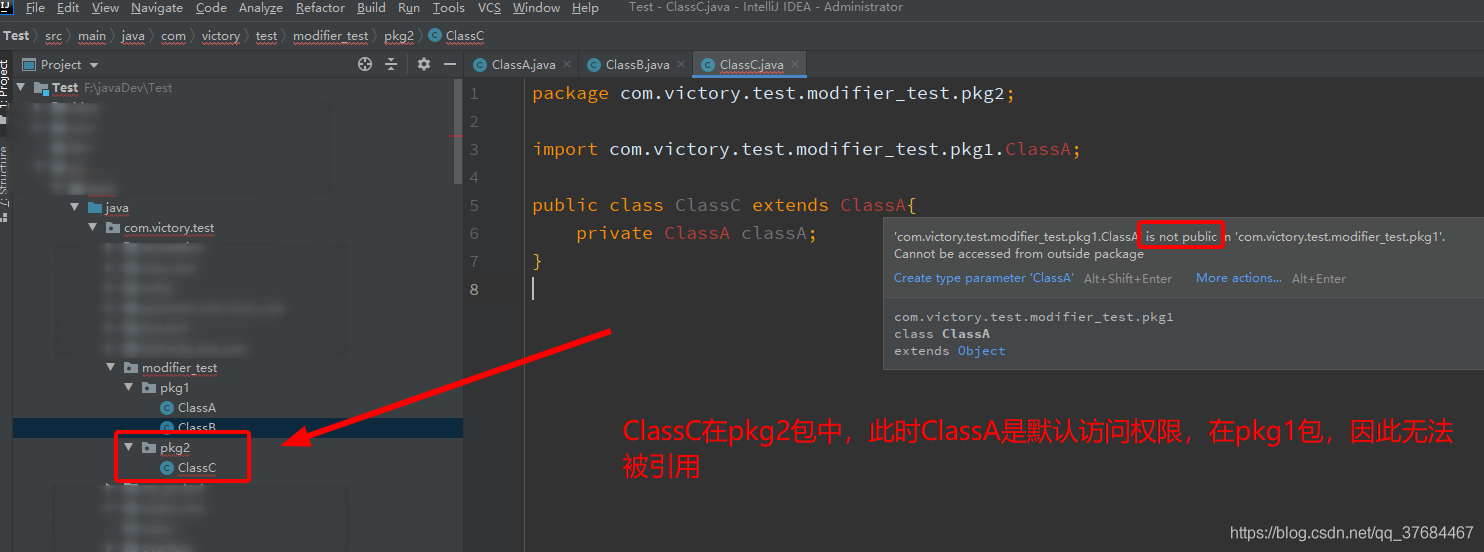Open the Code menu
The height and width of the screenshot is (552, 1484).
click(x=211, y=8)
